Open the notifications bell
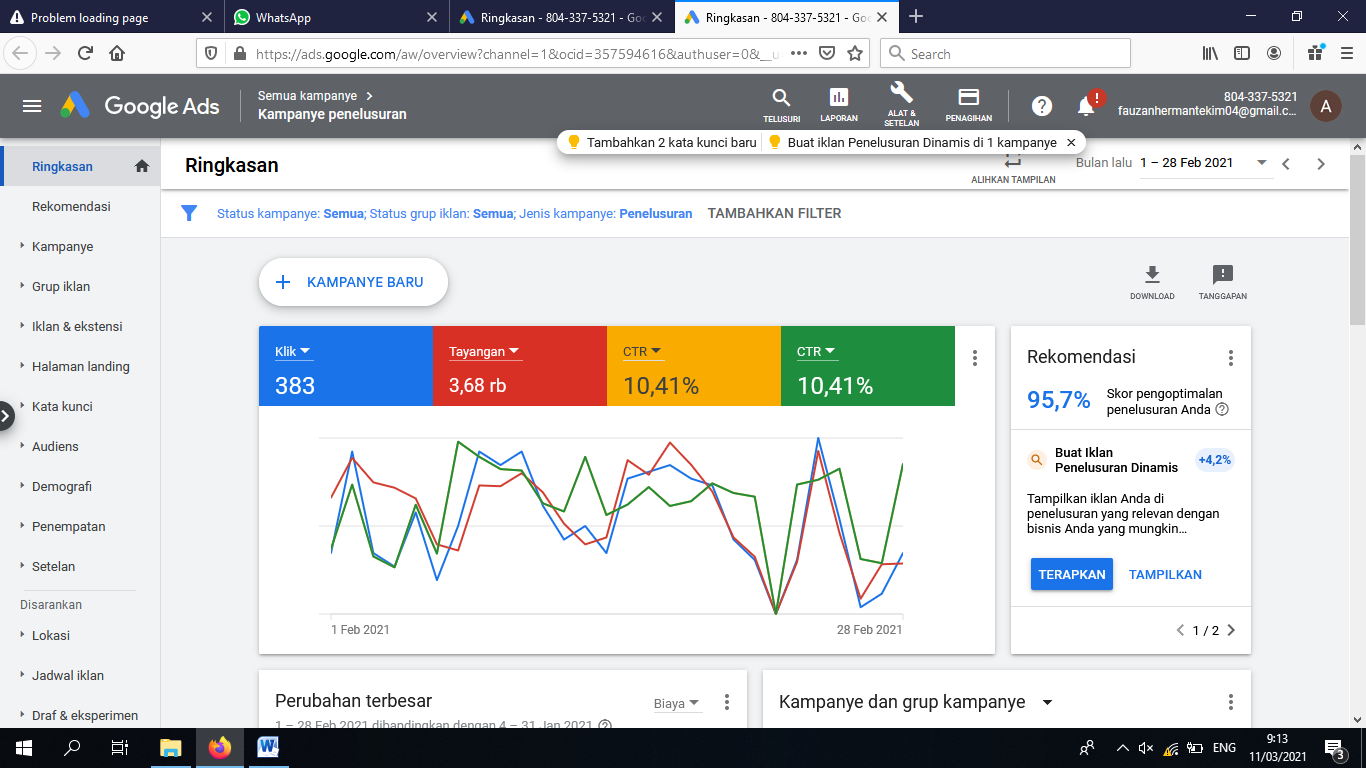 (x=1086, y=106)
